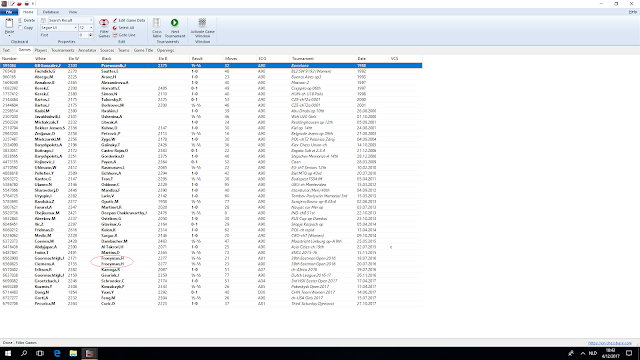Open the Cross Table

tap(157, 28)
